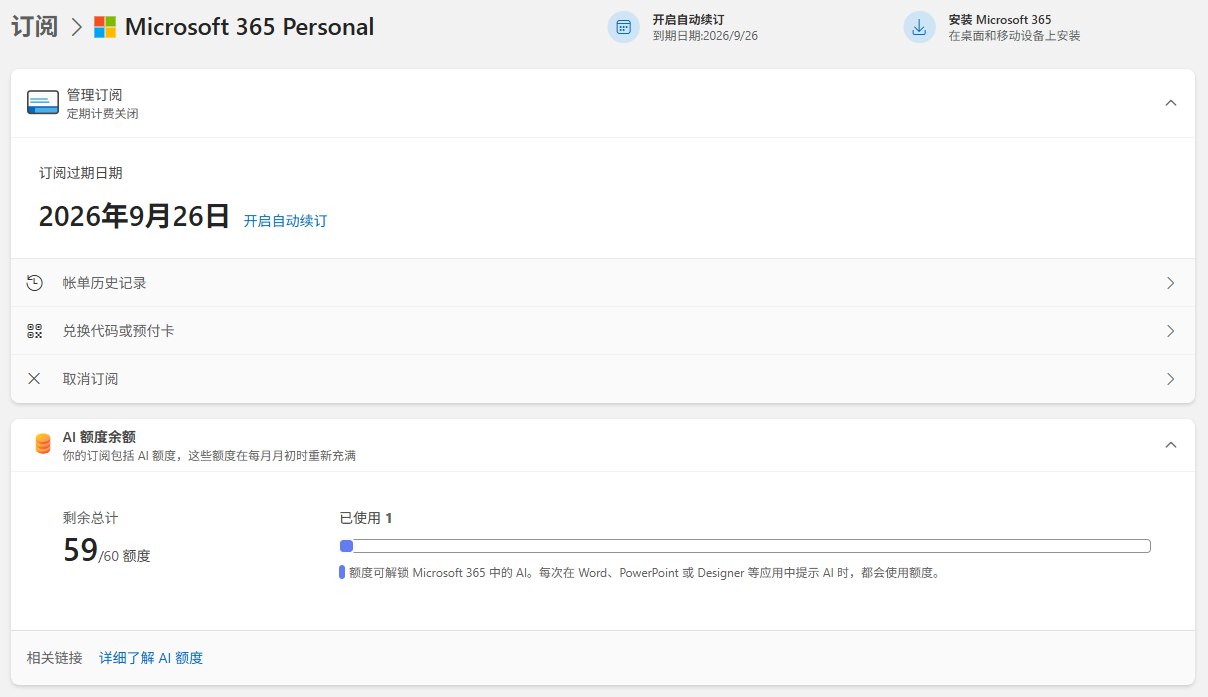Open 详细了解 AI 额度 link

click(x=151, y=658)
